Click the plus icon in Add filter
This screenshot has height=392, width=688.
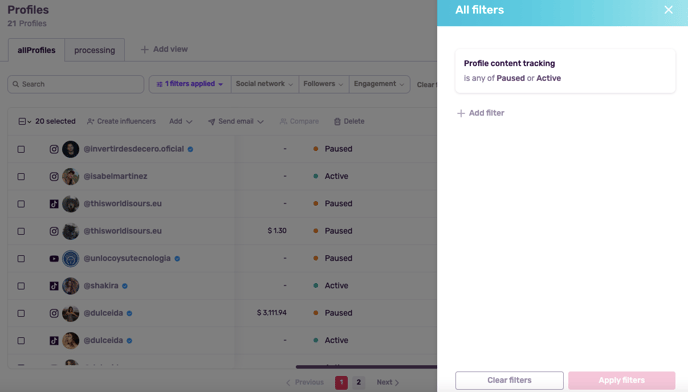[461, 113]
